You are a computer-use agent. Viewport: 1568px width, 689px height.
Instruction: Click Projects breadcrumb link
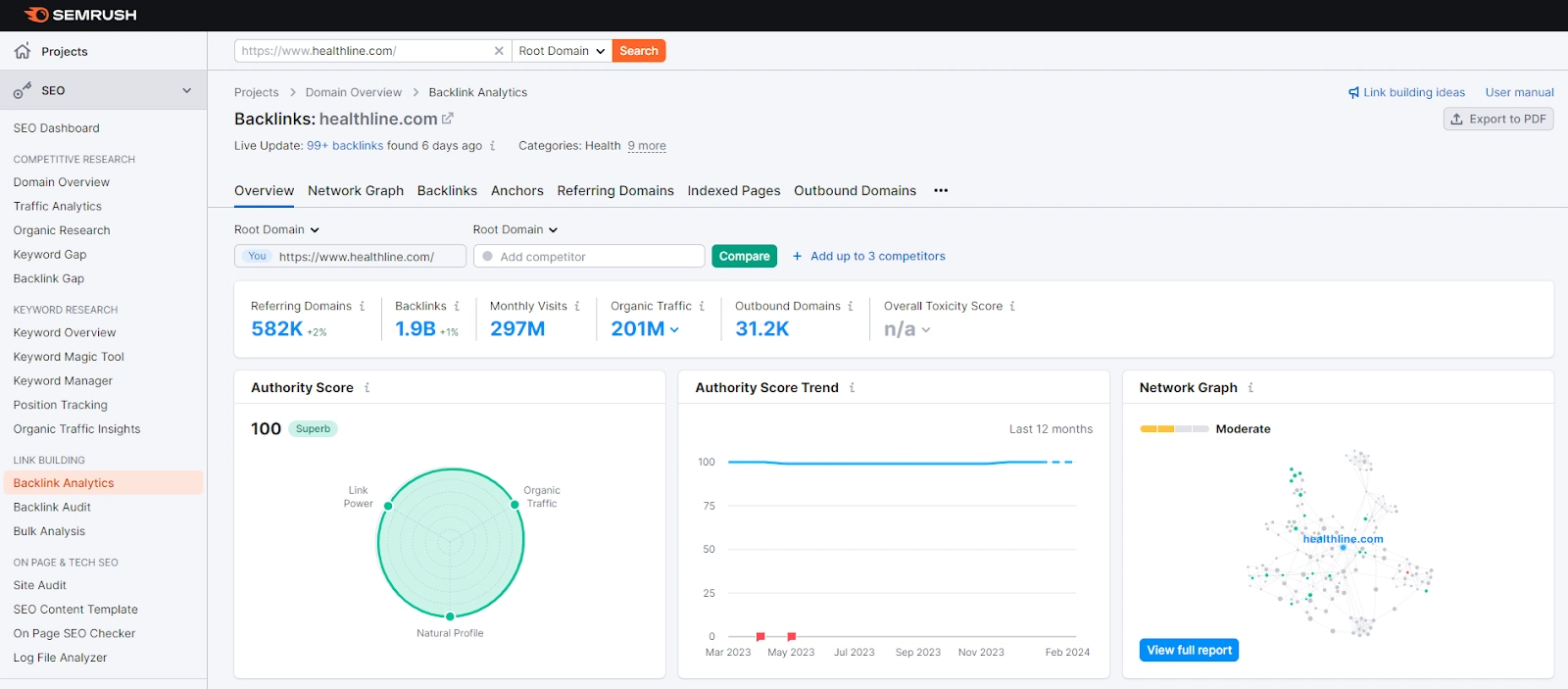pos(257,93)
